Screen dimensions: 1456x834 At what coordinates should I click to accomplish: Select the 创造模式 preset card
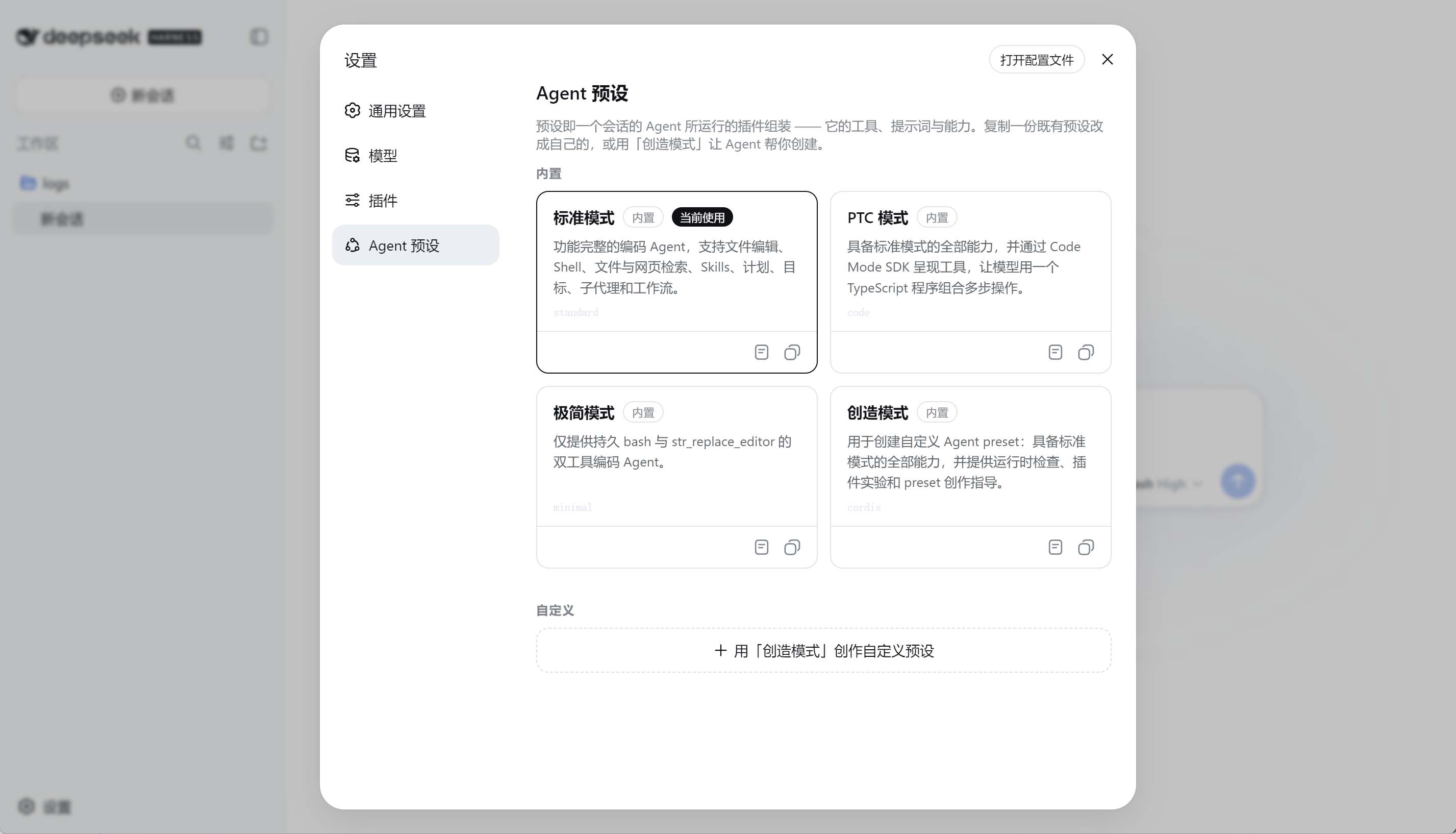click(970, 477)
